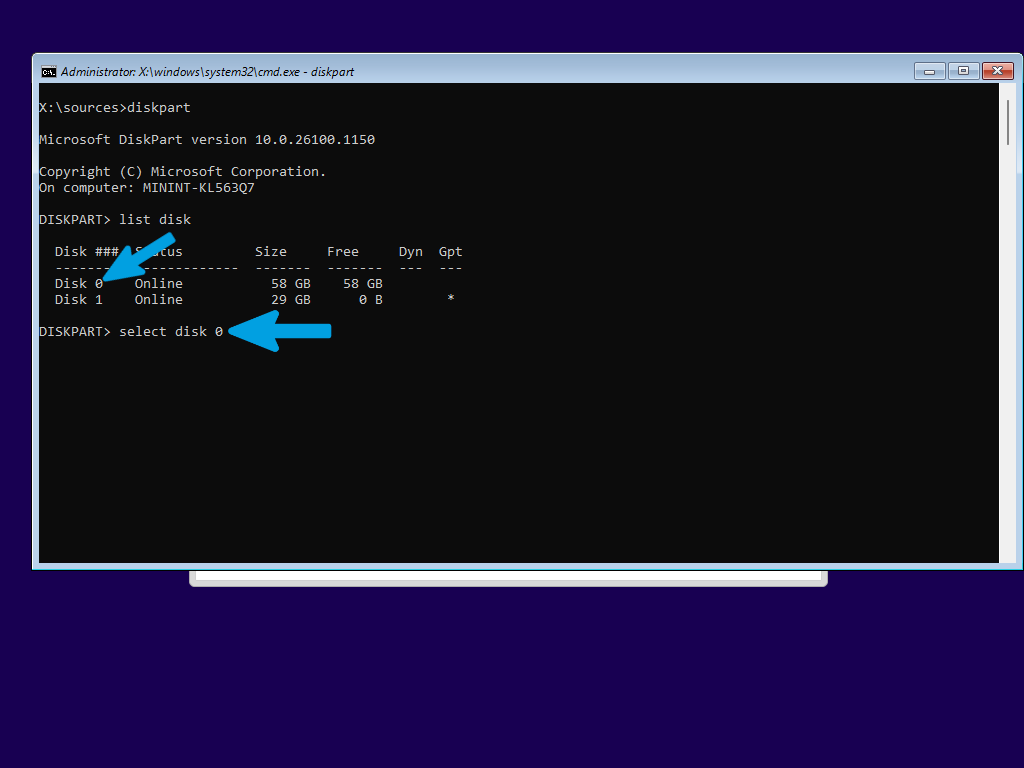
Task: Click the Gpt column header
Action: point(451,252)
